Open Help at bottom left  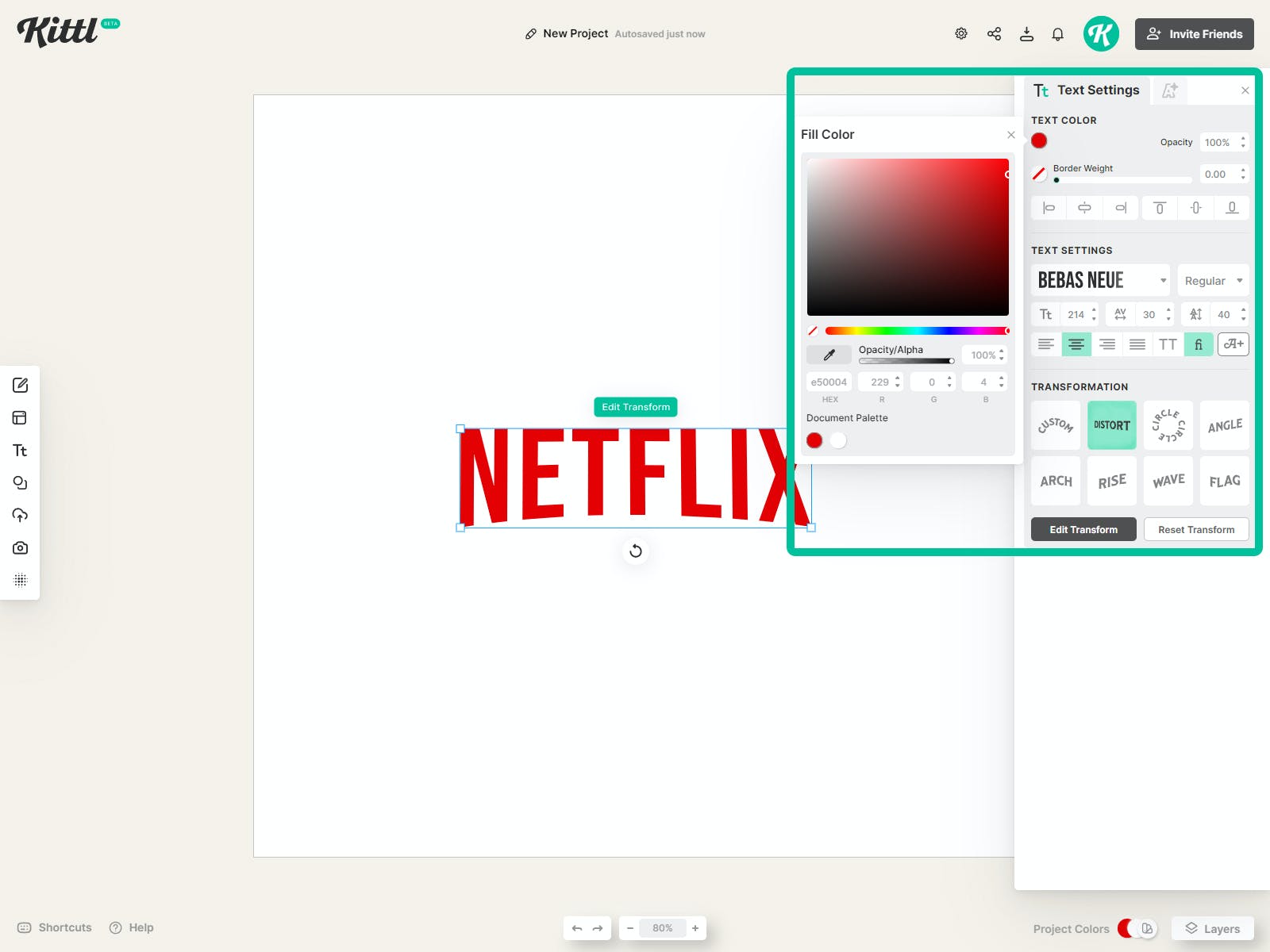coord(132,927)
